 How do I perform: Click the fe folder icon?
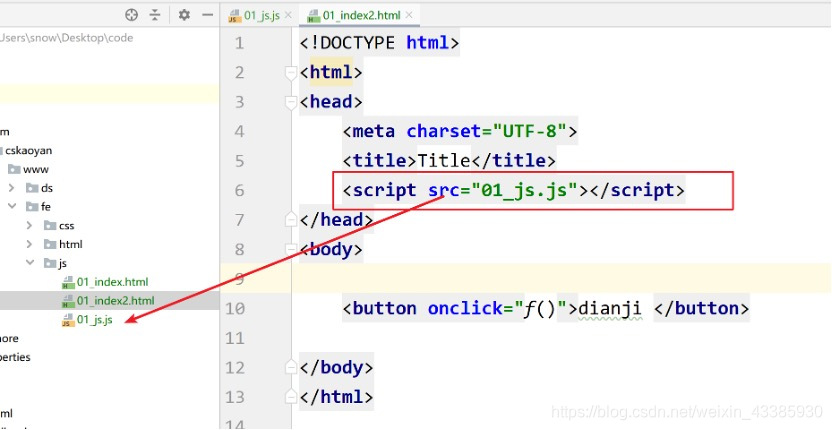click(x=32, y=207)
